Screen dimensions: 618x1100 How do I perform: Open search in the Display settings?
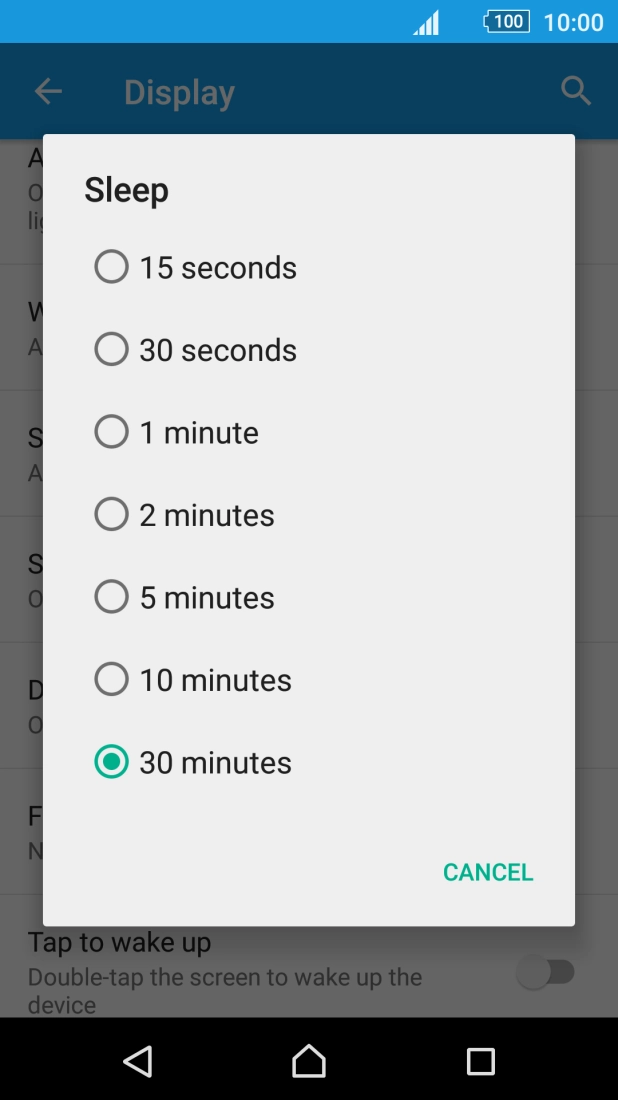click(x=576, y=91)
